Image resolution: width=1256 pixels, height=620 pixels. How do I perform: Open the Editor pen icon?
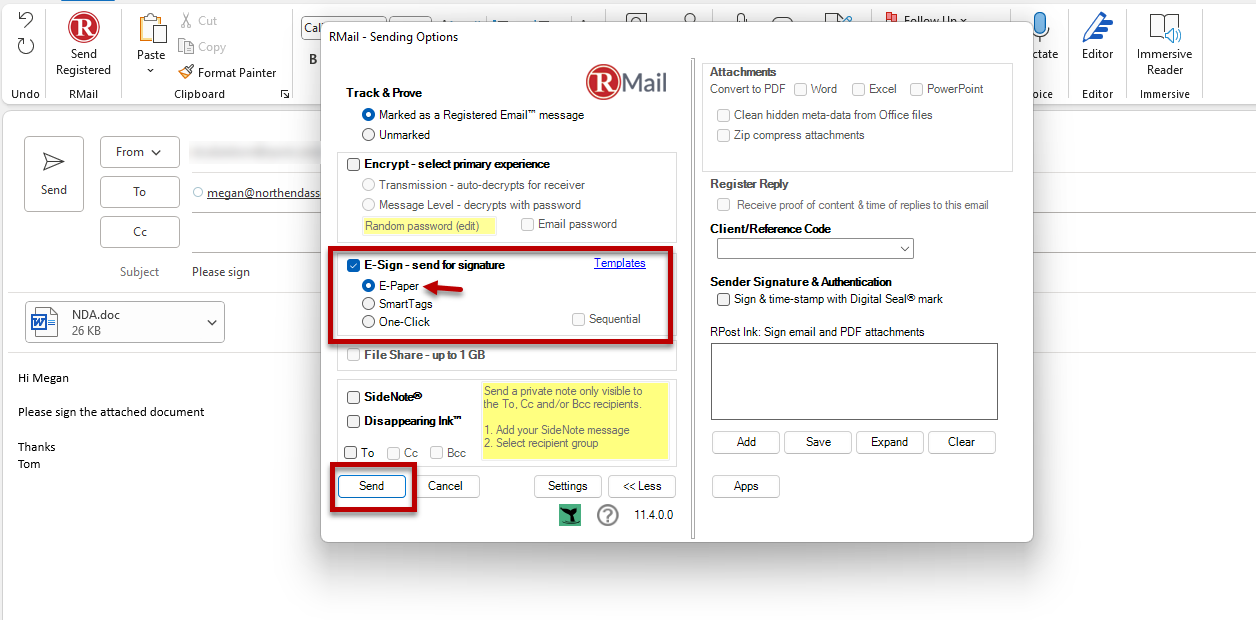(x=1097, y=28)
